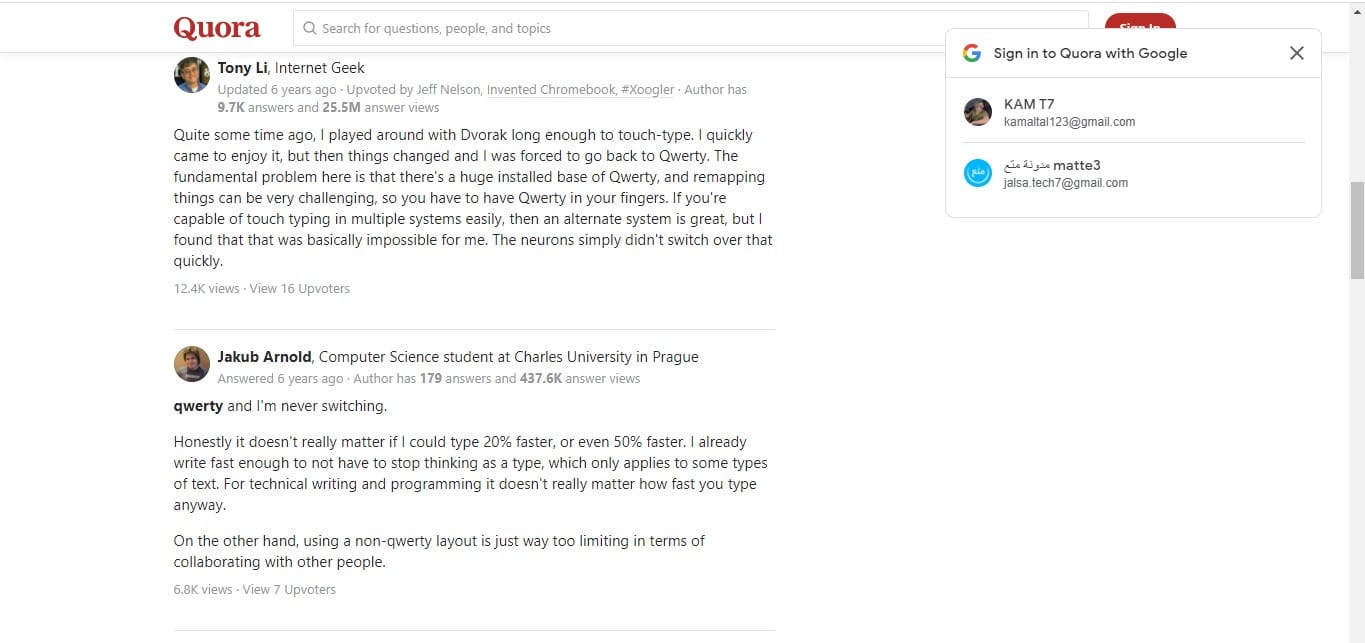1365x643 pixels.
Task: View 16 Upvoters on Tony's answer
Action: [x=299, y=289]
